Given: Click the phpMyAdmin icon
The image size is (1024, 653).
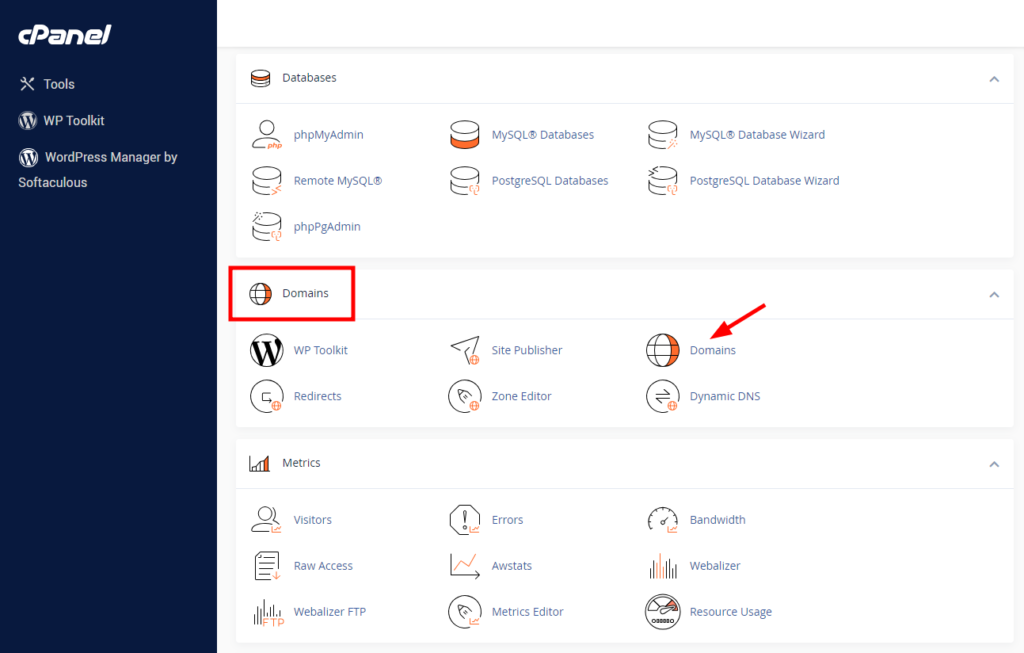Looking at the screenshot, I should click(266, 135).
